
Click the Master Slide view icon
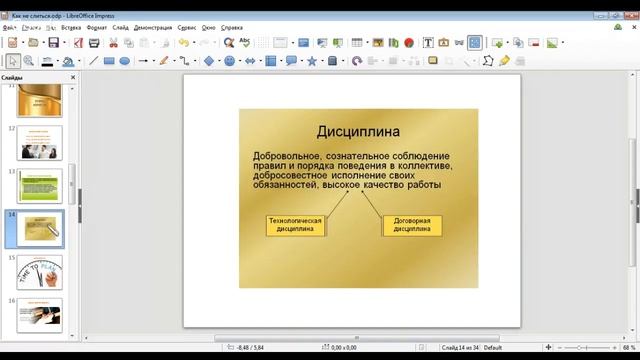coord(303,42)
